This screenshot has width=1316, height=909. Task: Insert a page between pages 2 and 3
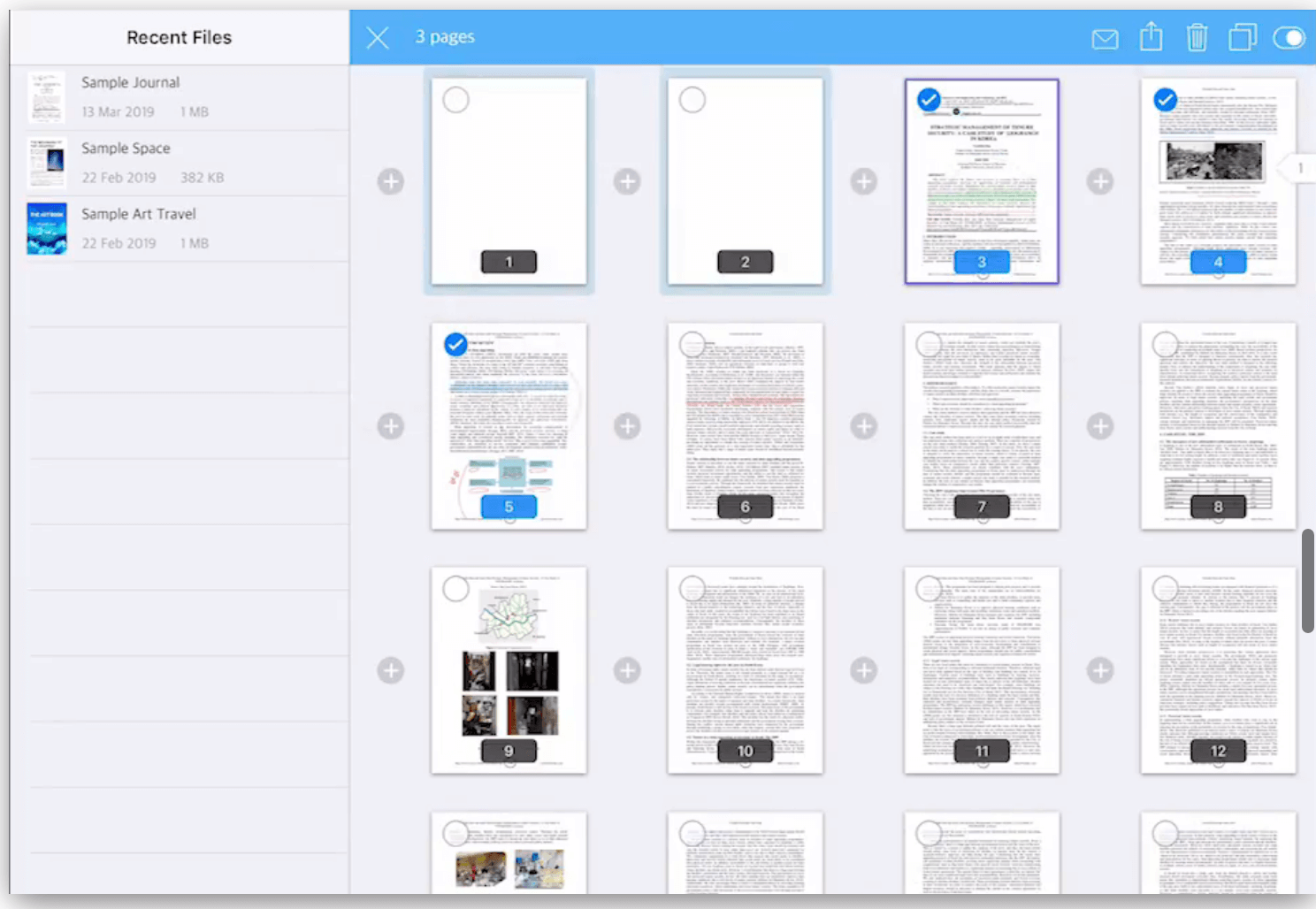864,181
